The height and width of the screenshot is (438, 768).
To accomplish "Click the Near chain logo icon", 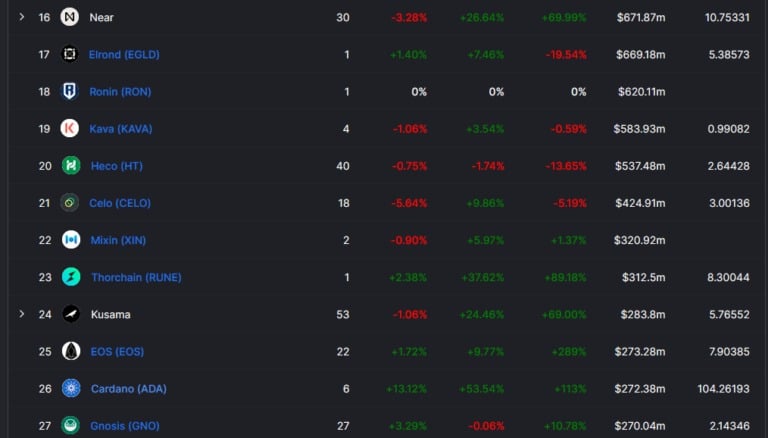I will pos(70,17).
